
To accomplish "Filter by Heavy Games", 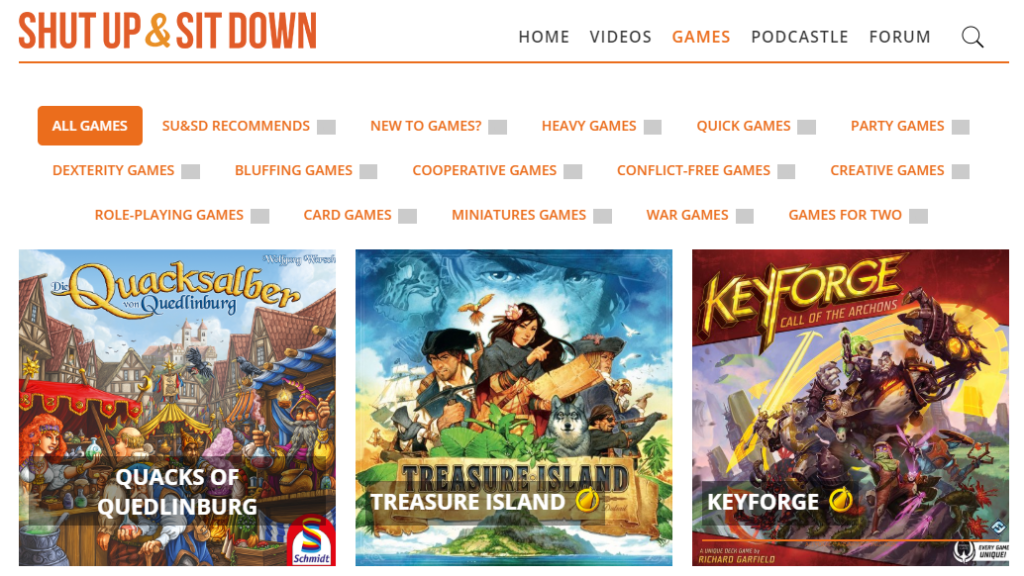I will (588, 126).
